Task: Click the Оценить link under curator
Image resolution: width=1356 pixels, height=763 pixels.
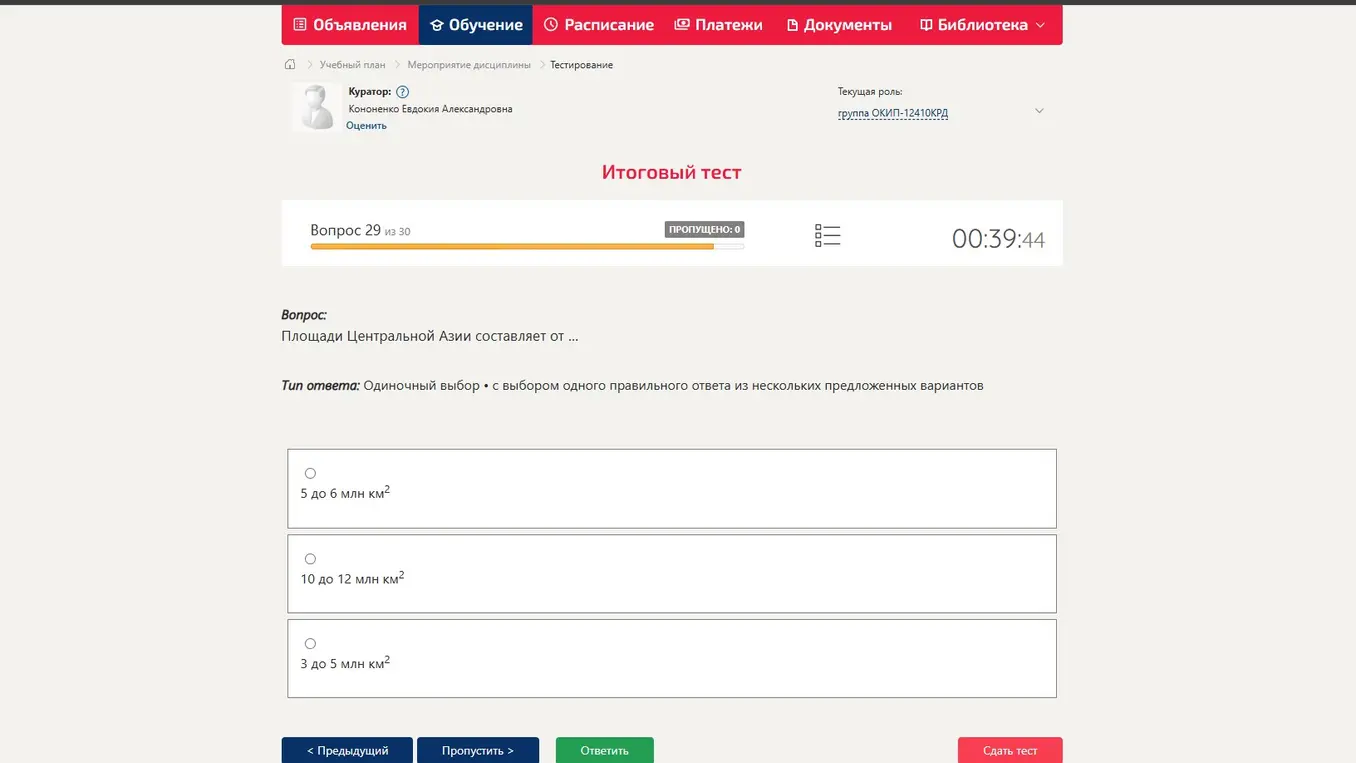Action: [366, 126]
